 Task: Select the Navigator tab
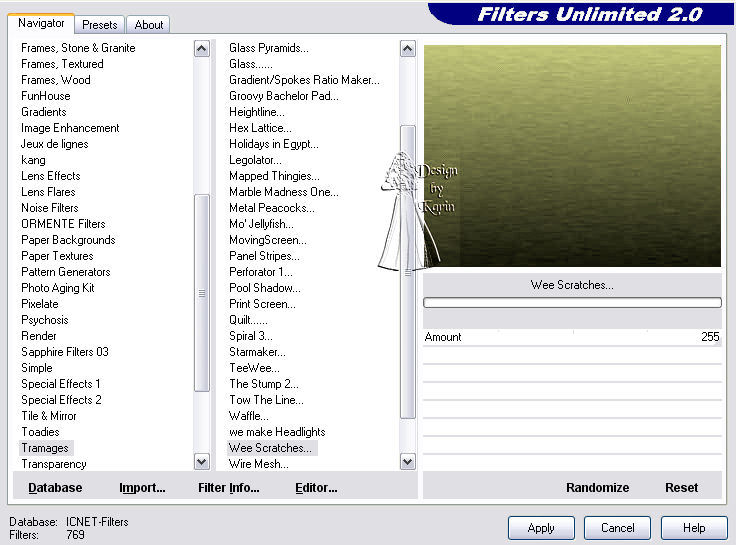pos(41,23)
